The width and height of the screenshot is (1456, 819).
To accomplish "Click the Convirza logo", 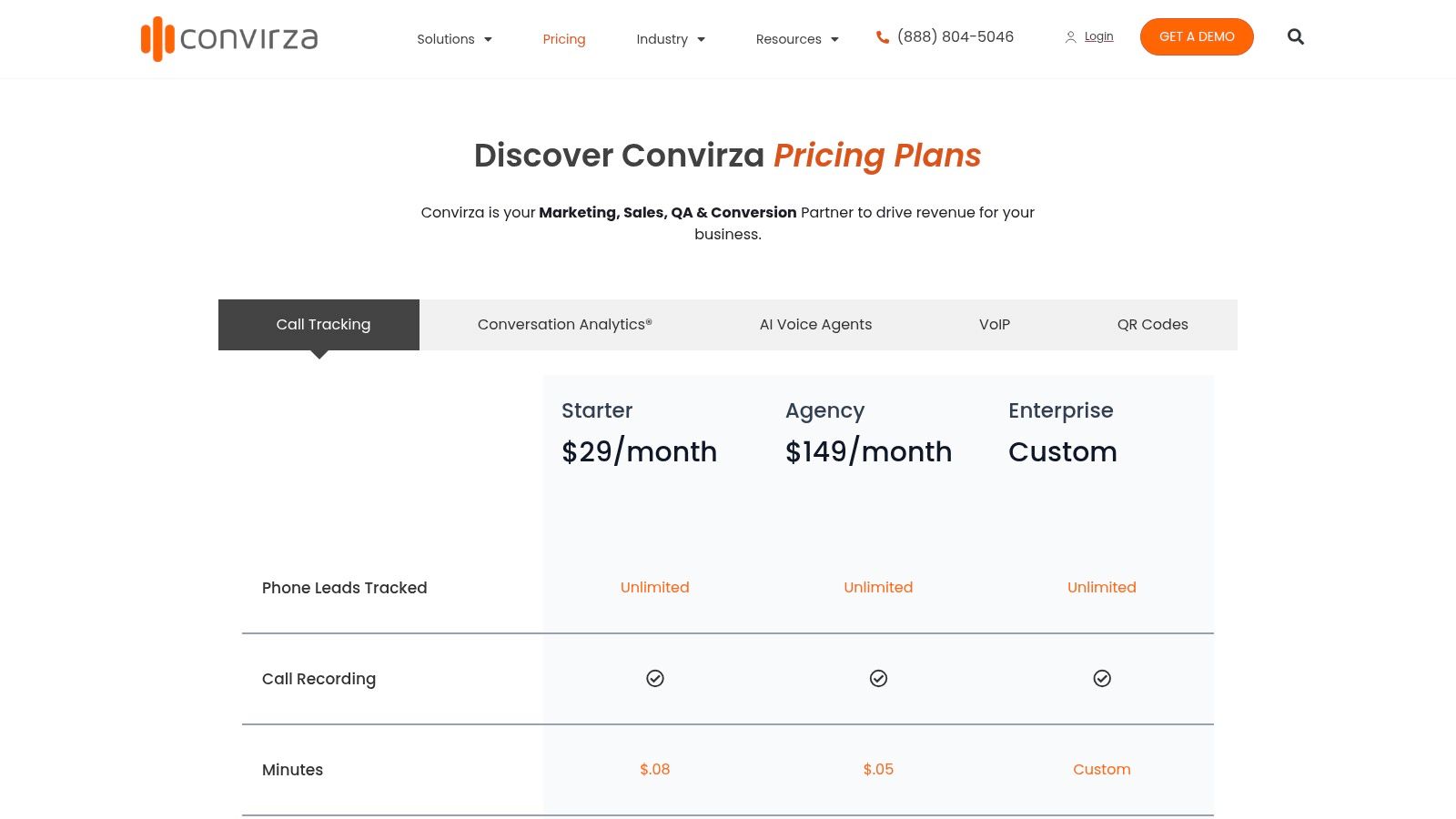I will pos(229,38).
